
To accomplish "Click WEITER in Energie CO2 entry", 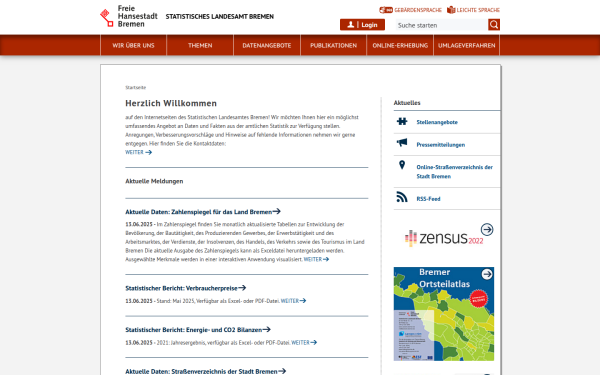I will pyautogui.click(x=304, y=342).
